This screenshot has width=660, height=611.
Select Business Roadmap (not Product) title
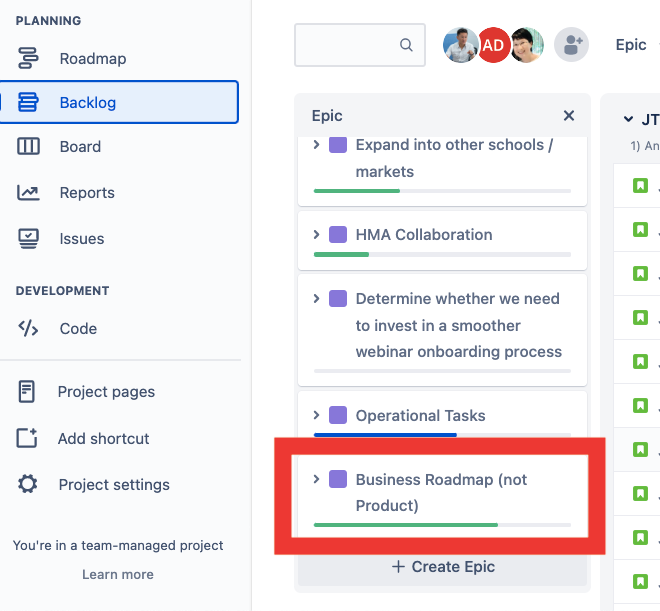click(x=441, y=492)
